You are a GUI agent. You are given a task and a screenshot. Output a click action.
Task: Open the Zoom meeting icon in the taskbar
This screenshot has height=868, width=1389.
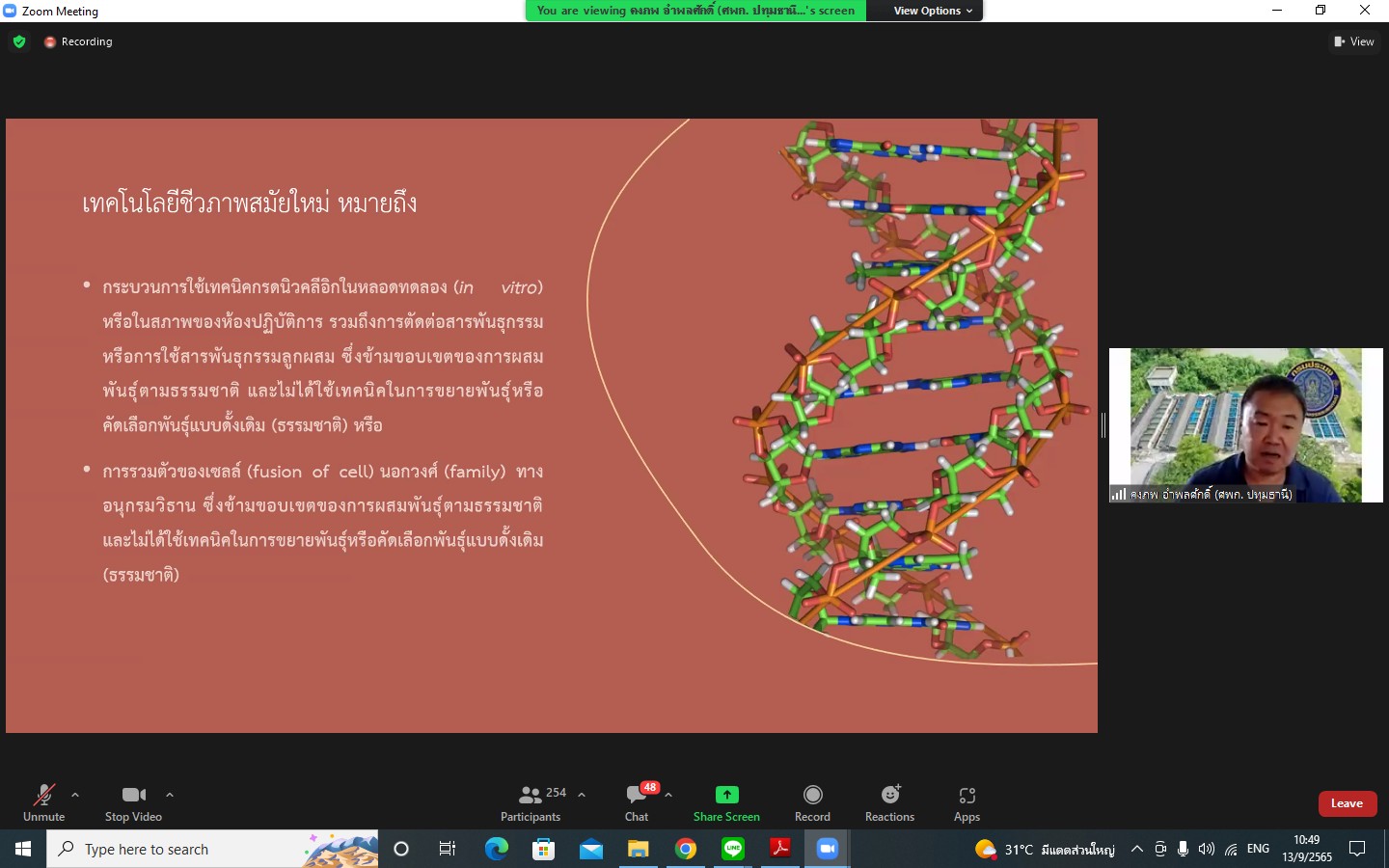click(826, 849)
